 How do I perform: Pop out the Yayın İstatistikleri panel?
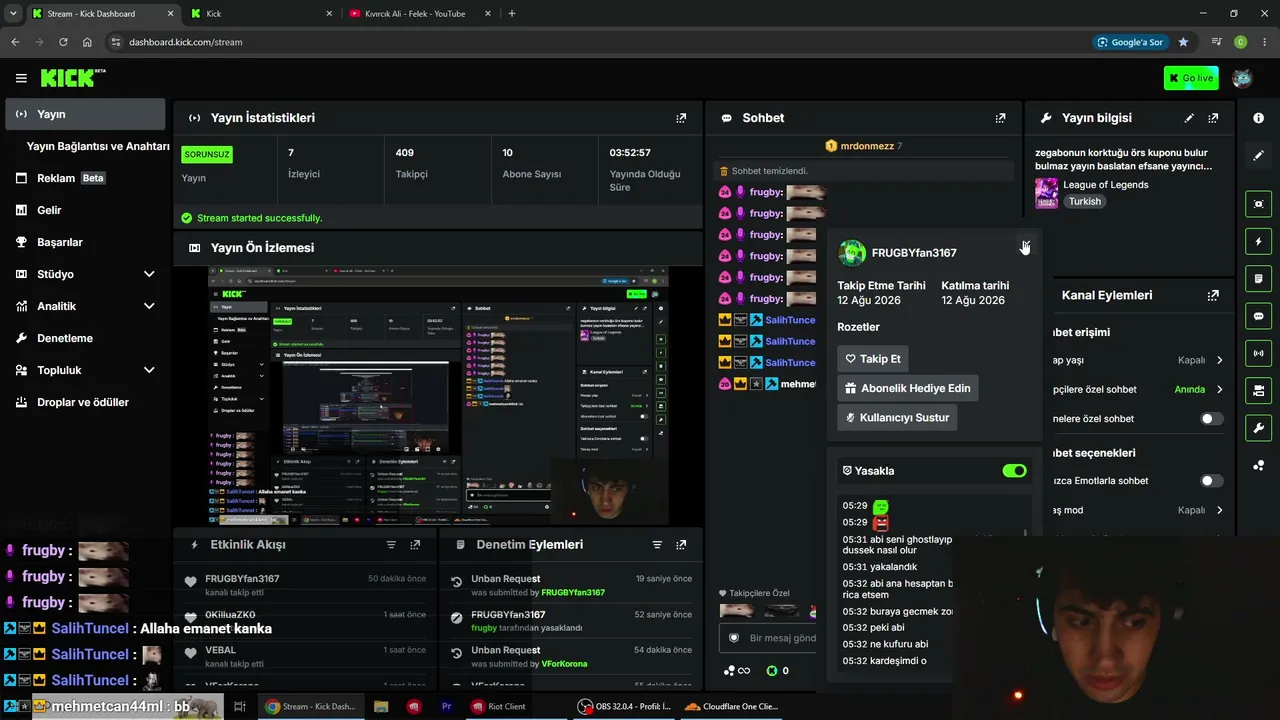coord(681,118)
